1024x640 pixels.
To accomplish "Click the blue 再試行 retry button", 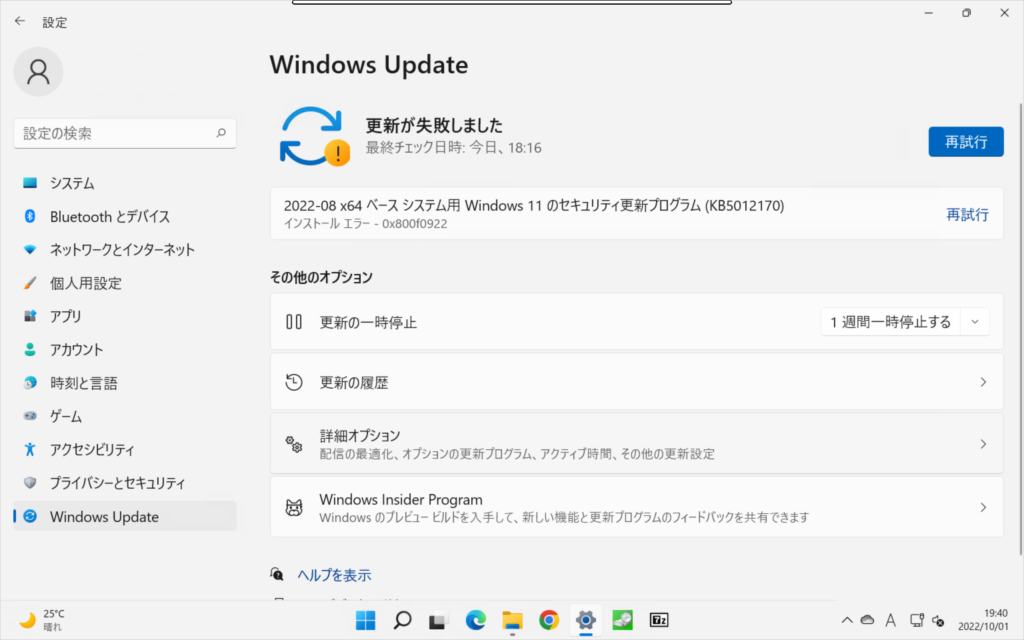I will [965, 142].
